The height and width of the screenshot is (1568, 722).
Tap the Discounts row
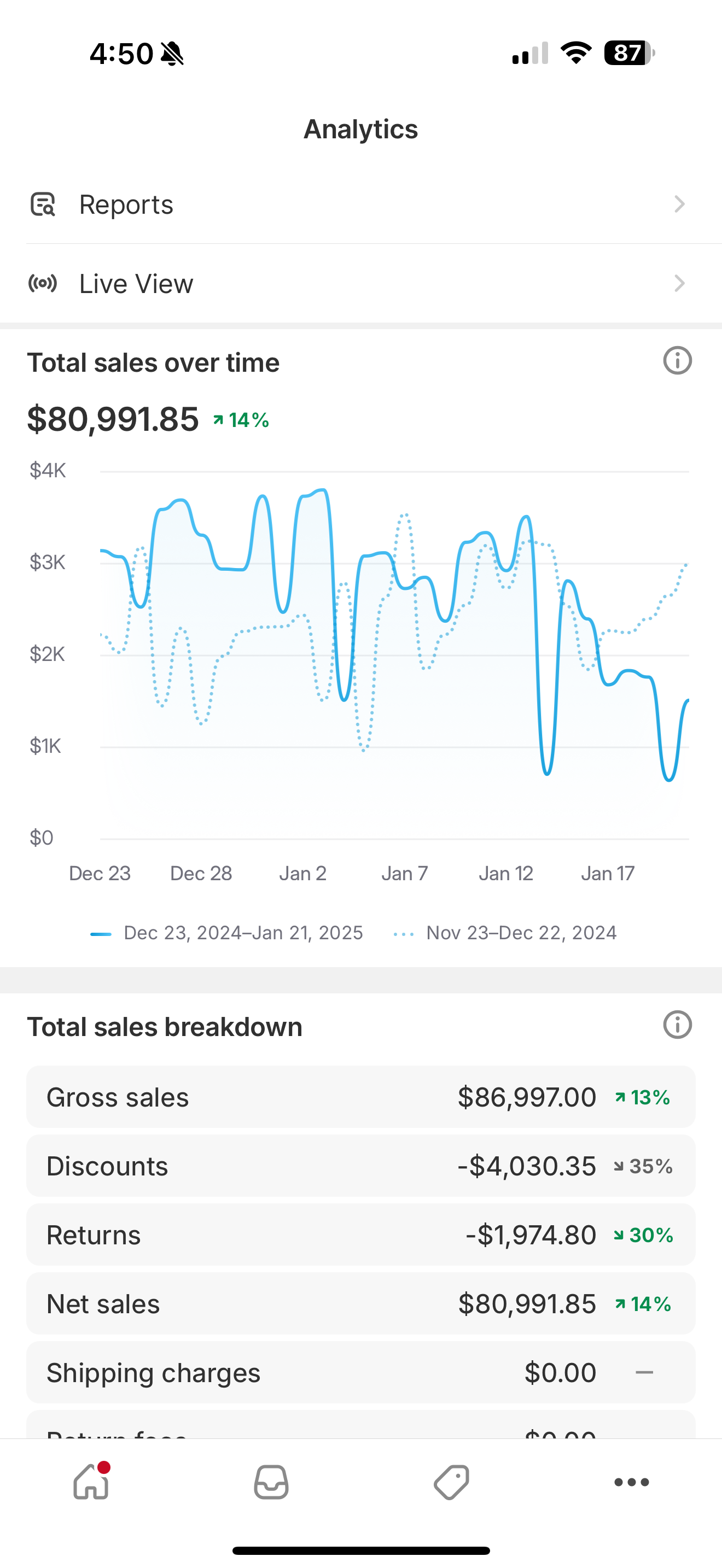(360, 1166)
